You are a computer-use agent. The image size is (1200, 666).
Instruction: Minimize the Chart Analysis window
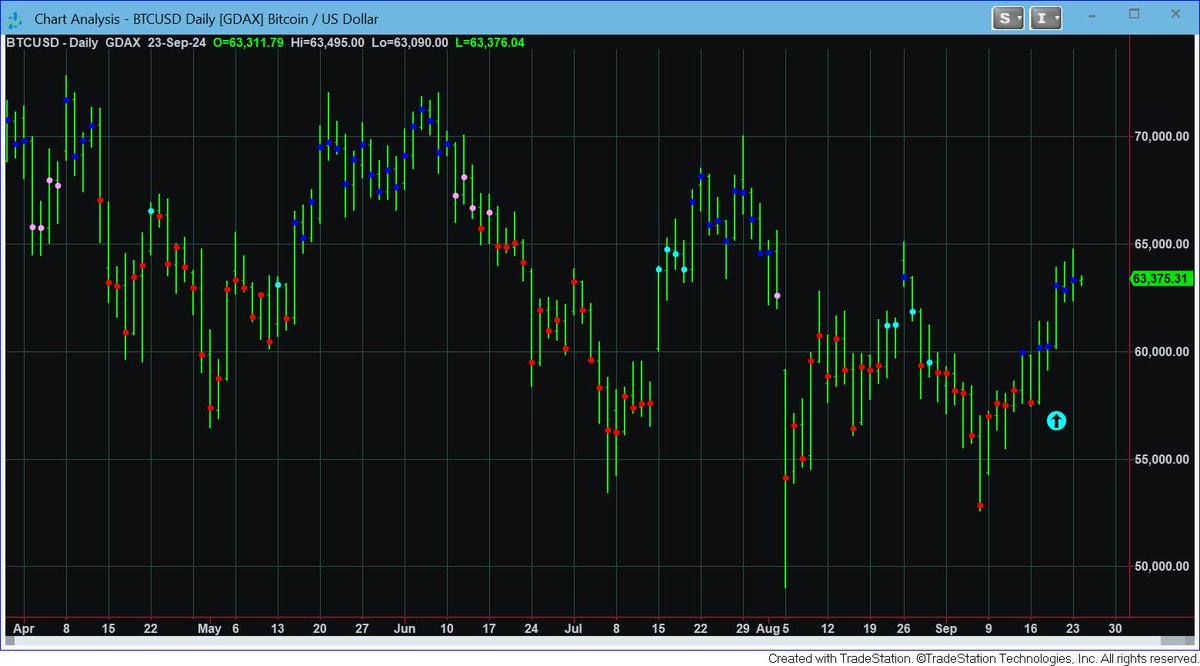pos(1092,16)
